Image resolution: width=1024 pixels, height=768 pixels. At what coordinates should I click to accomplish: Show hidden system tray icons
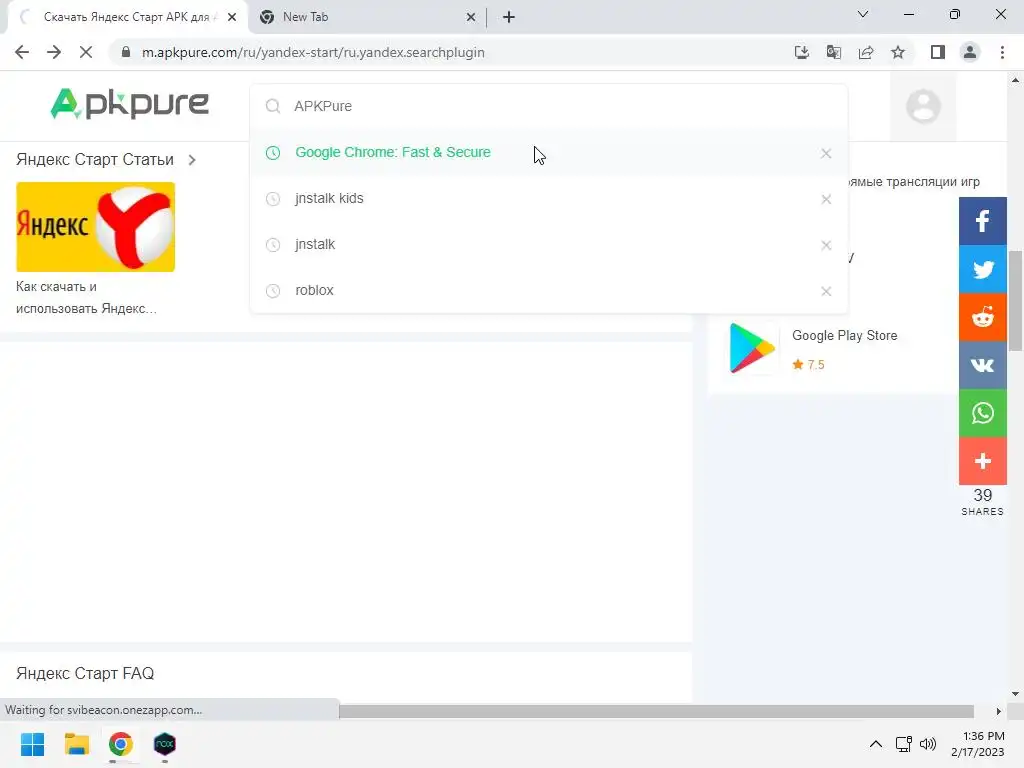coord(876,744)
